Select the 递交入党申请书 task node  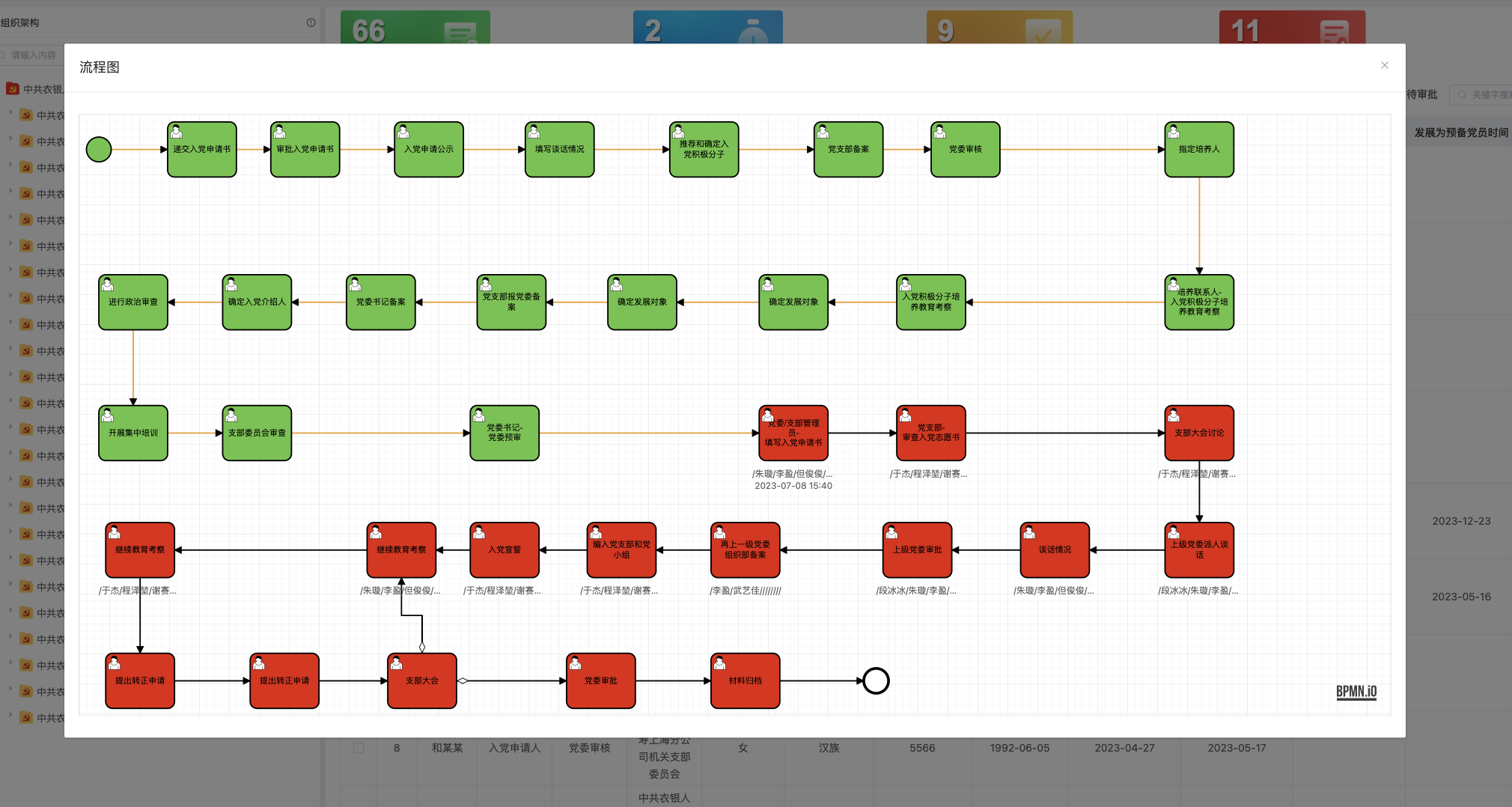(x=202, y=150)
